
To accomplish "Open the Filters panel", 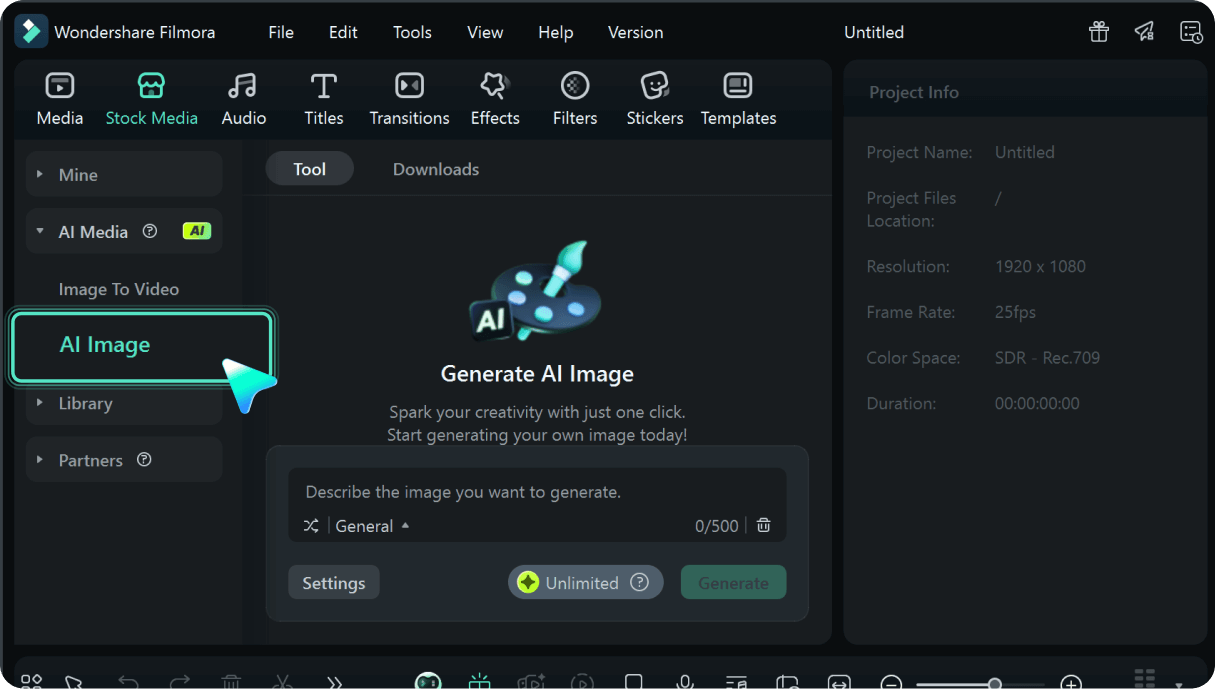I will [575, 99].
